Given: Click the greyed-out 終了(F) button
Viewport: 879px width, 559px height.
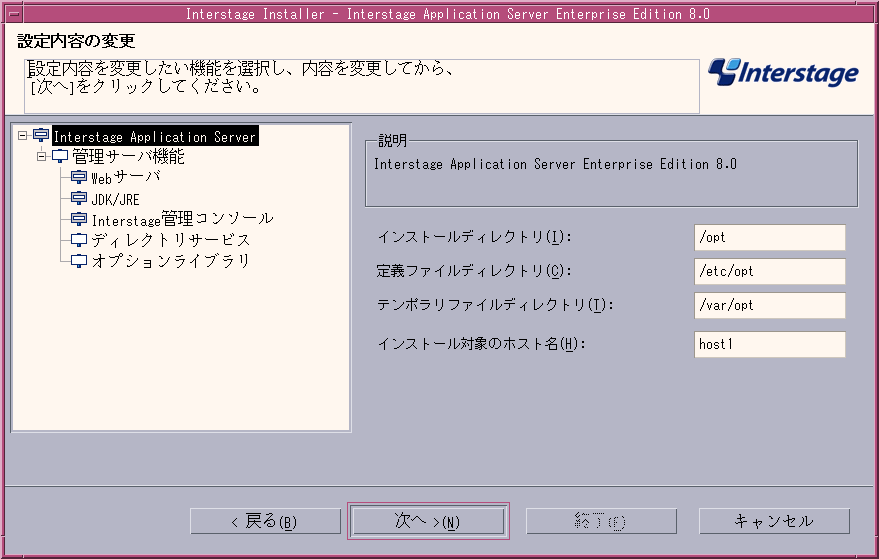Looking at the screenshot, I should pos(601,521).
